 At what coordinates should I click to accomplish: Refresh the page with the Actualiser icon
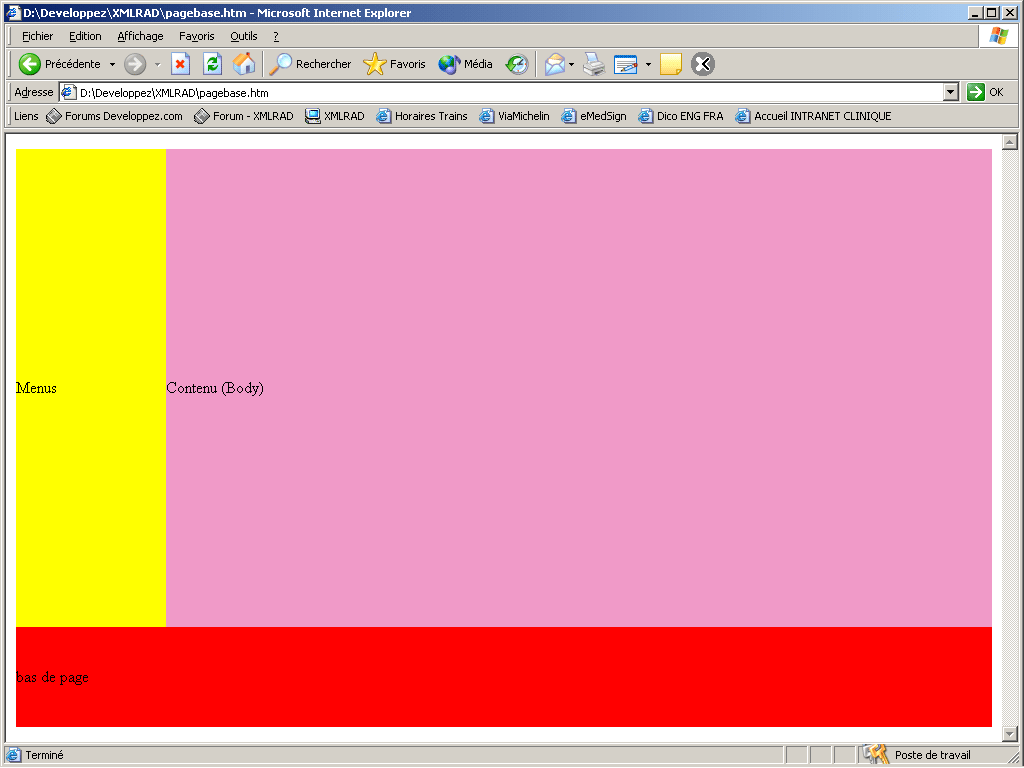pyautogui.click(x=212, y=64)
